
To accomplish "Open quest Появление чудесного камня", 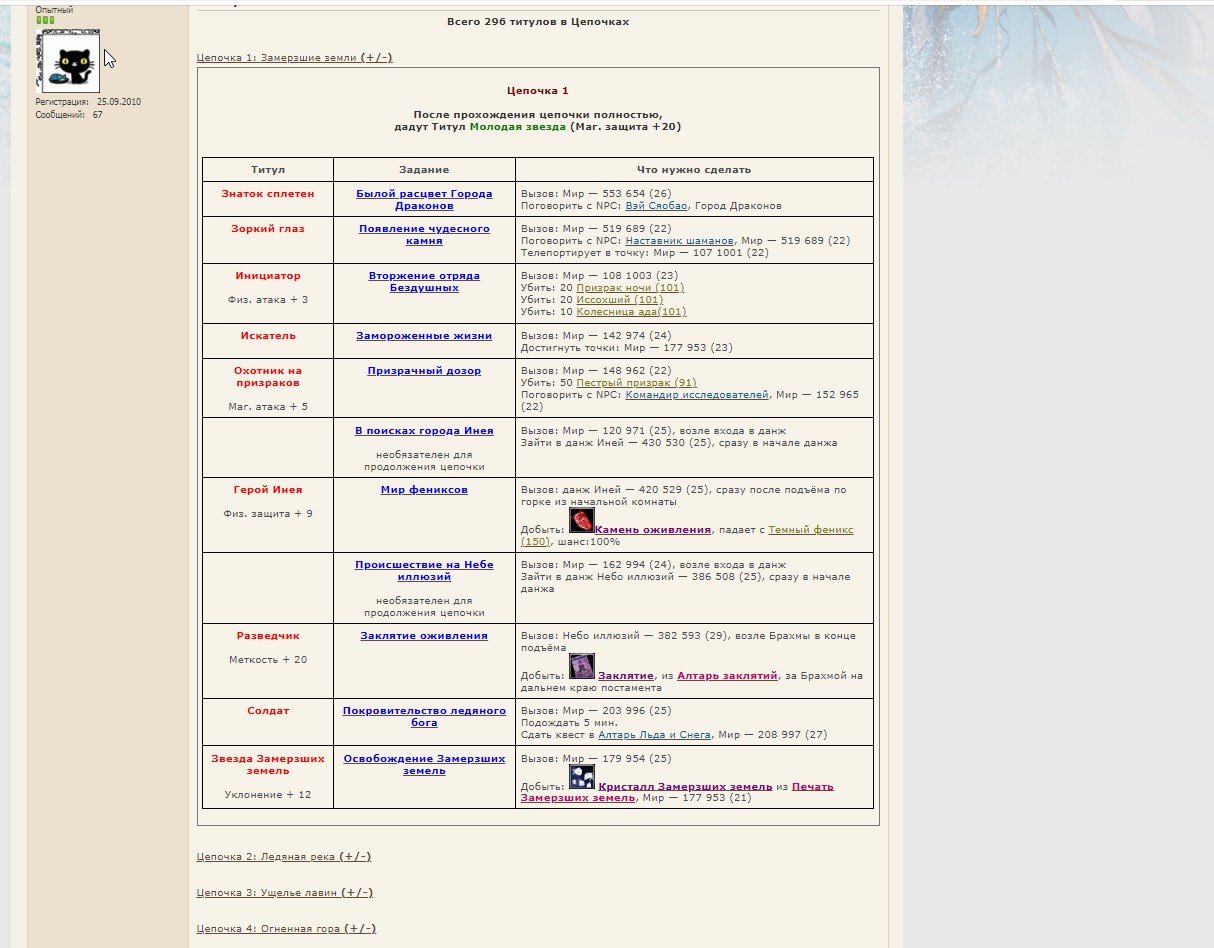I will coord(424,234).
